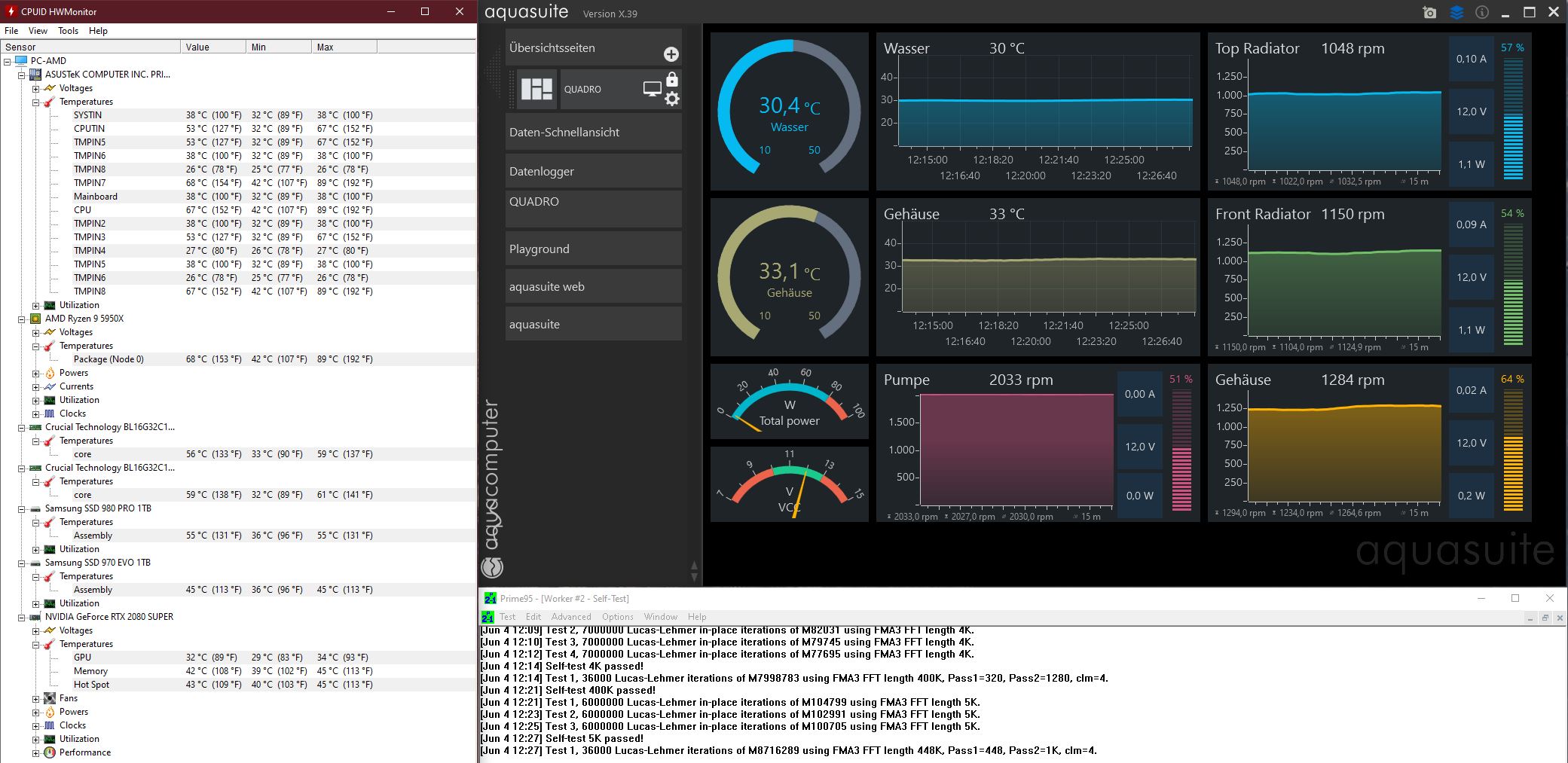Select the Hot Spot temperature row under NVIDIA
Image resolution: width=1568 pixels, height=763 pixels.
pyautogui.click(x=237, y=685)
